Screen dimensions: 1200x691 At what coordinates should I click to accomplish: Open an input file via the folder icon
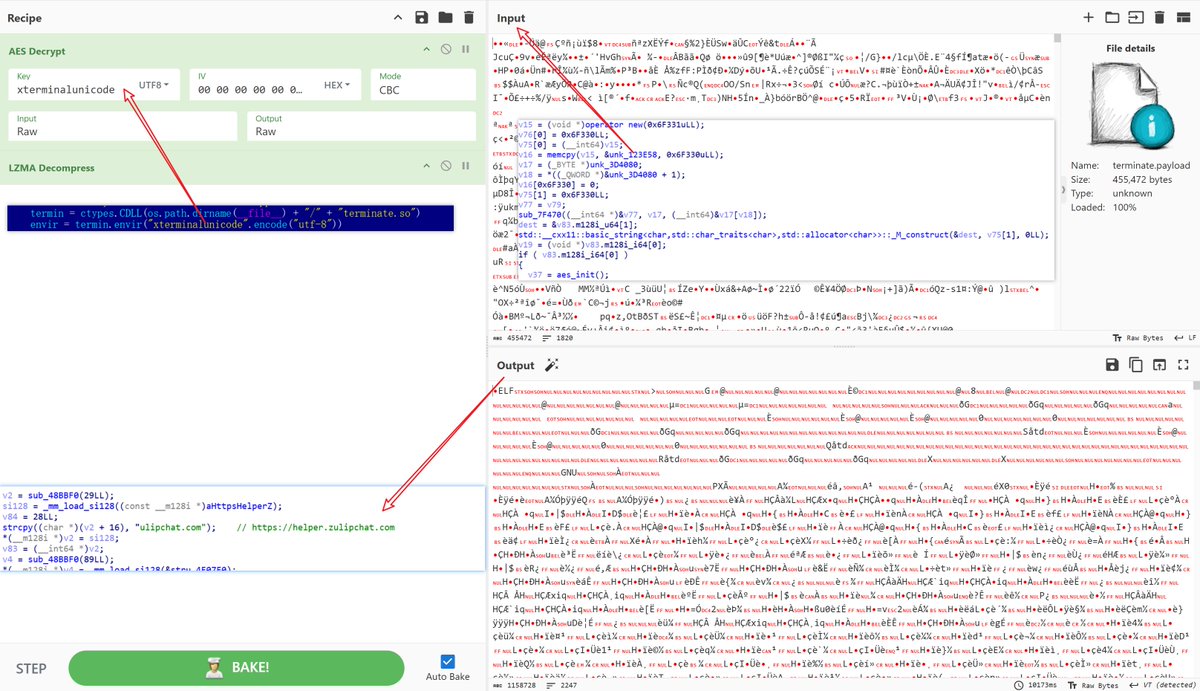click(1113, 17)
